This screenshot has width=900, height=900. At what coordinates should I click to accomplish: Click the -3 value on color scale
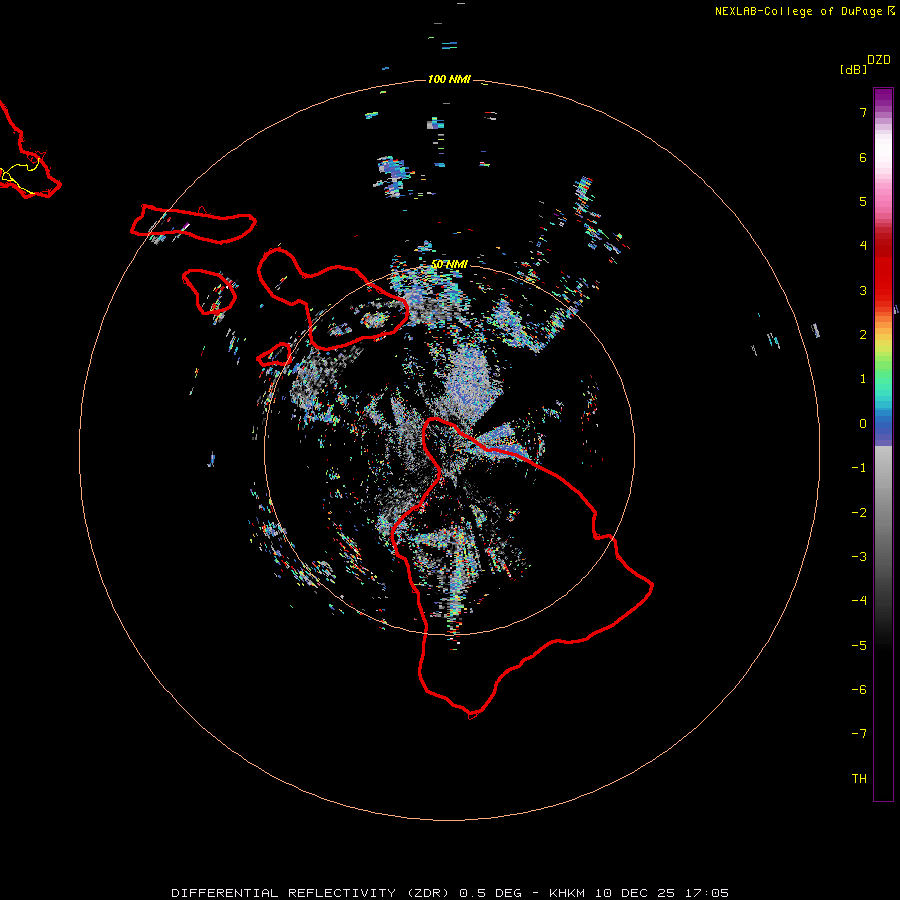[859, 557]
